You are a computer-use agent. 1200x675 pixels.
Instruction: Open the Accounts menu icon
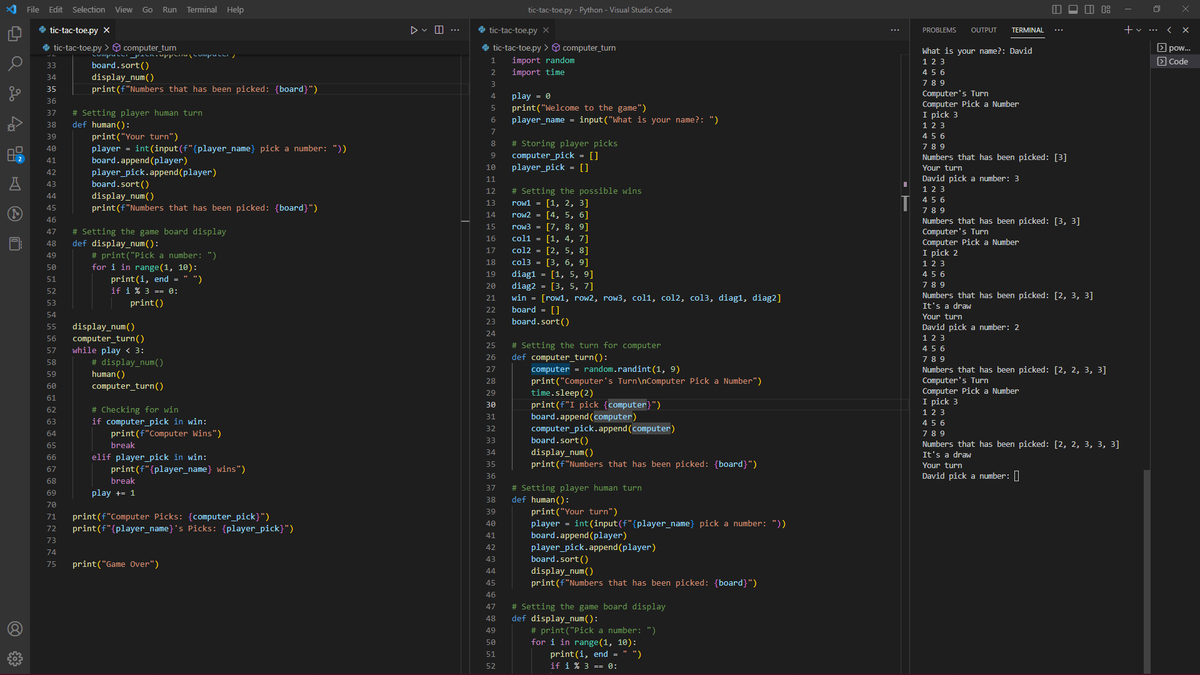pyautogui.click(x=15, y=630)
